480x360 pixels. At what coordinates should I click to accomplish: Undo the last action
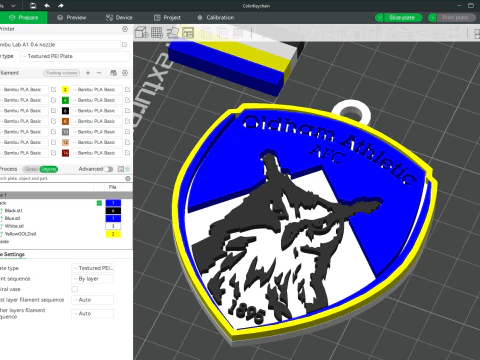pyautogui.click(x=47, y=6)
